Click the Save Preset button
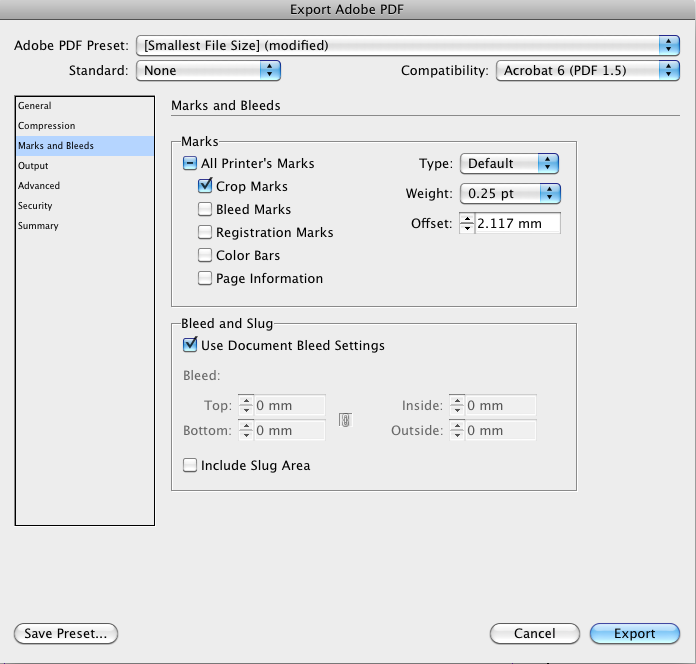This screenshot has height=664, width=696. pyautogui.click(x=66, y=633)
